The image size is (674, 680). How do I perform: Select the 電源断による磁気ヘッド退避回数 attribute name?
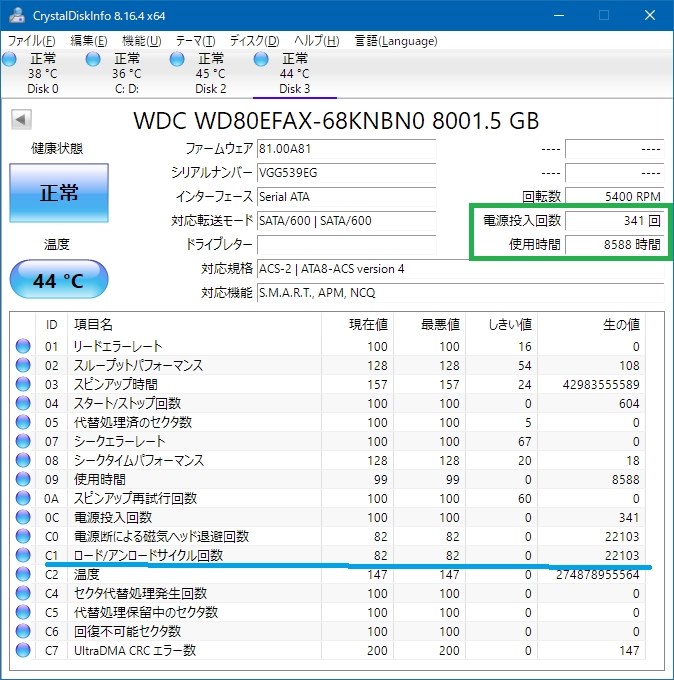coord(161,536)
